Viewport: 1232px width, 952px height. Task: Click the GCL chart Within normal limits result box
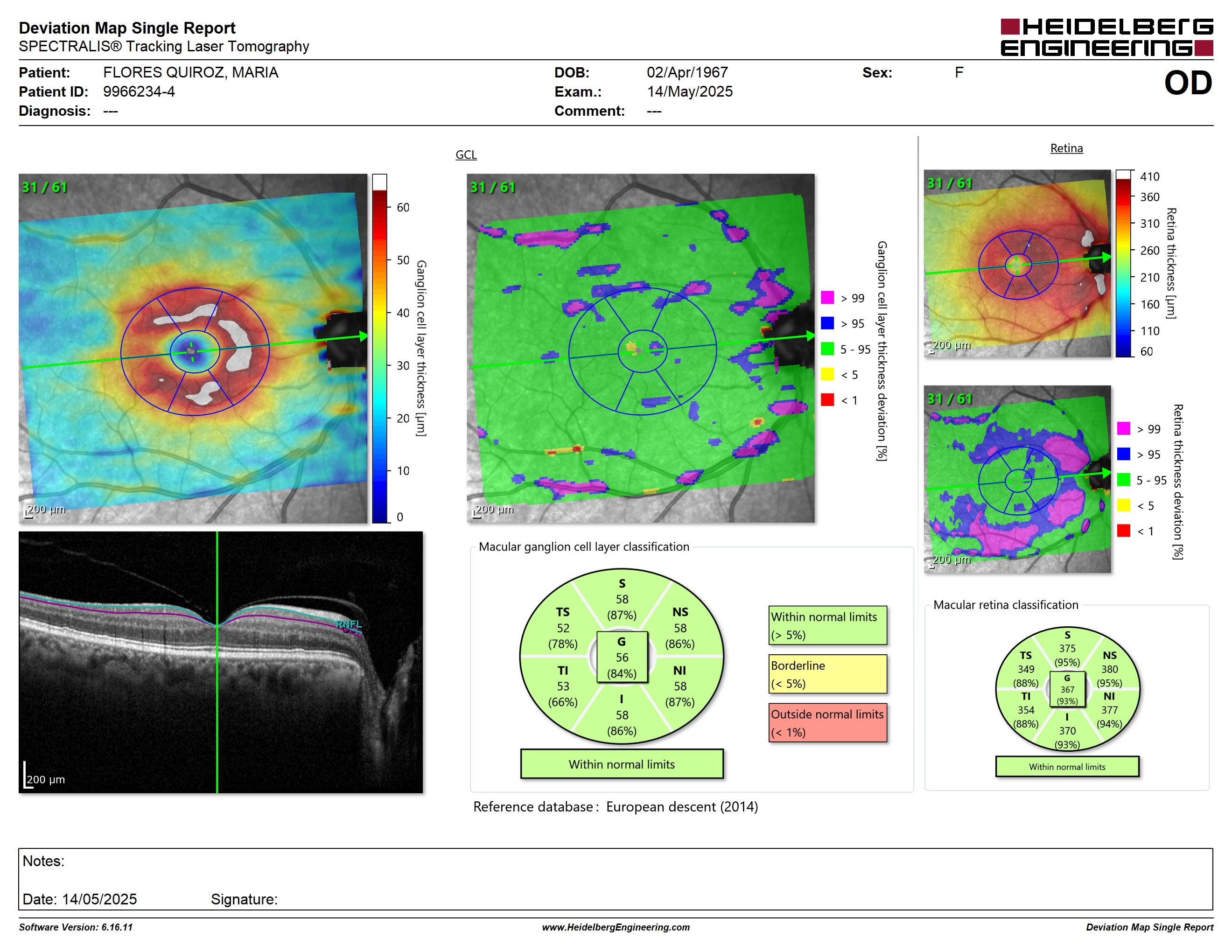[x=622, y=764]
